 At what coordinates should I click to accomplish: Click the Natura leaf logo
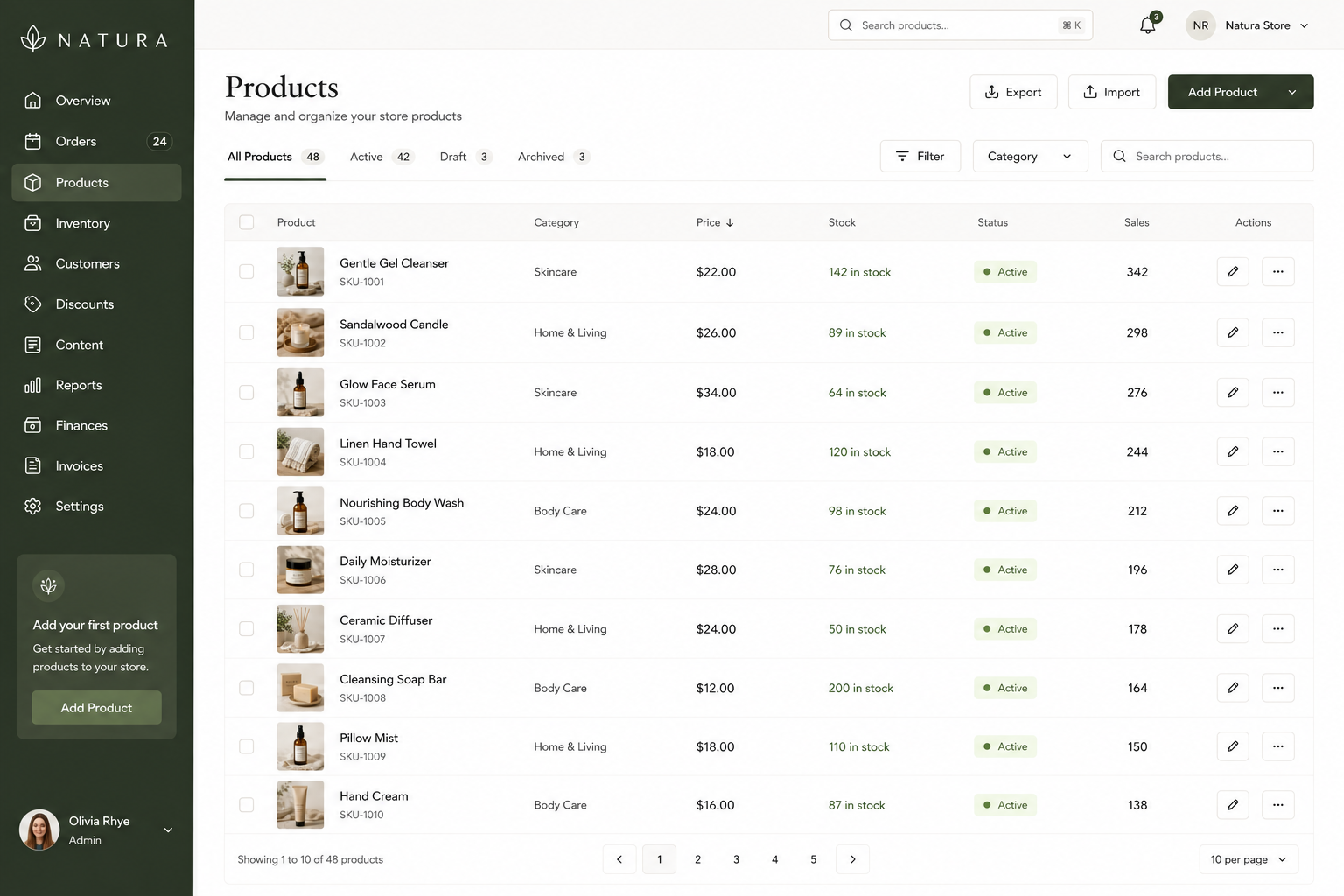(x=33, y=38)
